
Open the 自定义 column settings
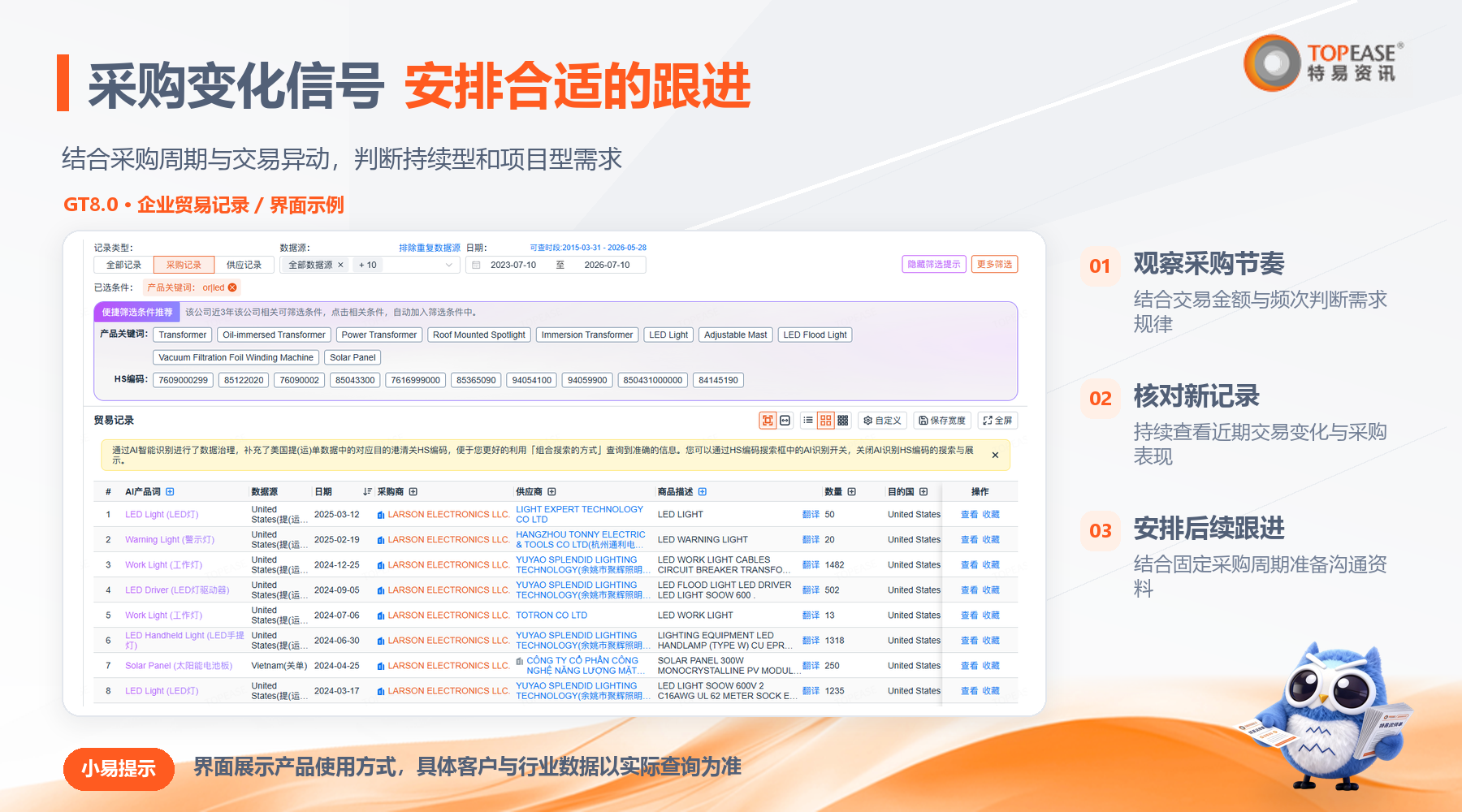pyautogui.click(x=882, y=421)
